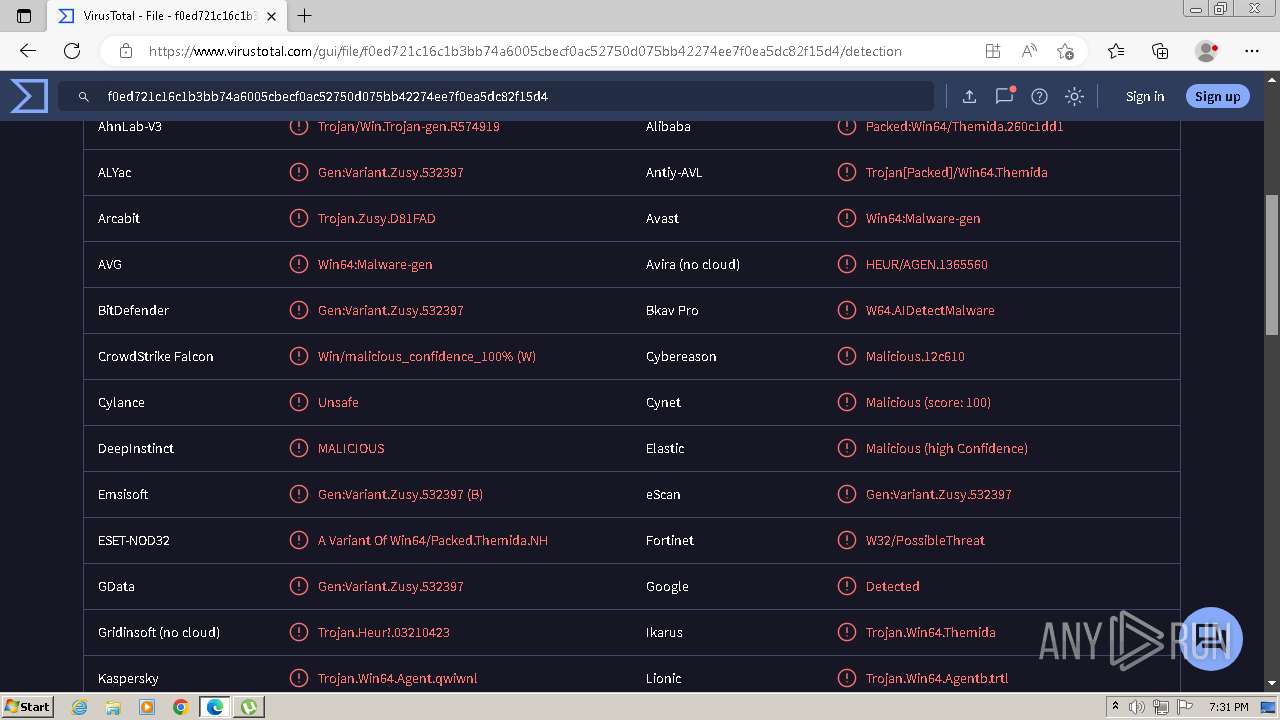Open the media player taskbar icon
1280x720 pixels.
147,707
